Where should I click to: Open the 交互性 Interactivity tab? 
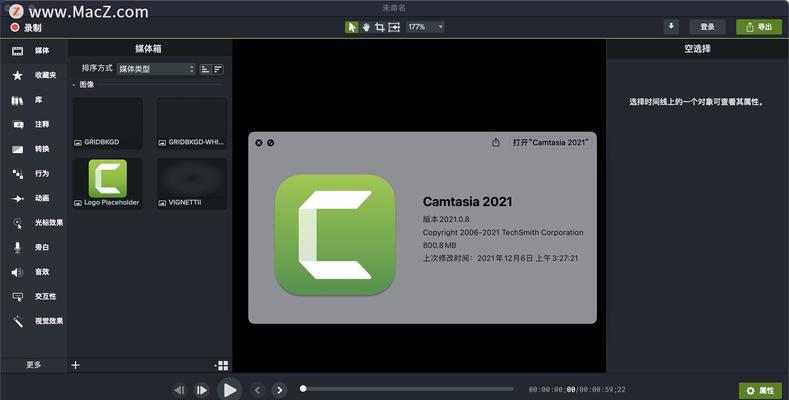(33, 296)
